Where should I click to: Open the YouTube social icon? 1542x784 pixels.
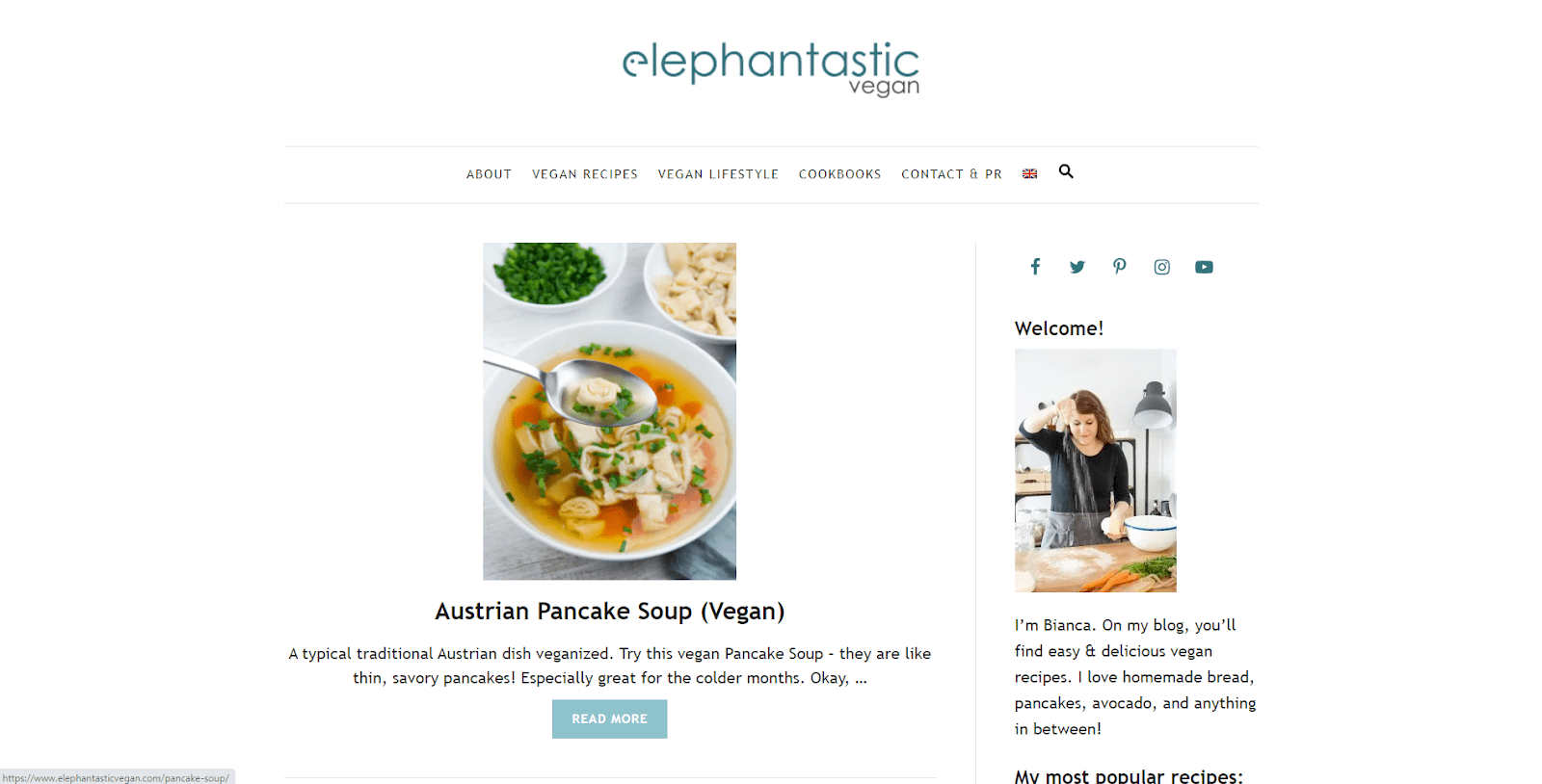1205,267
